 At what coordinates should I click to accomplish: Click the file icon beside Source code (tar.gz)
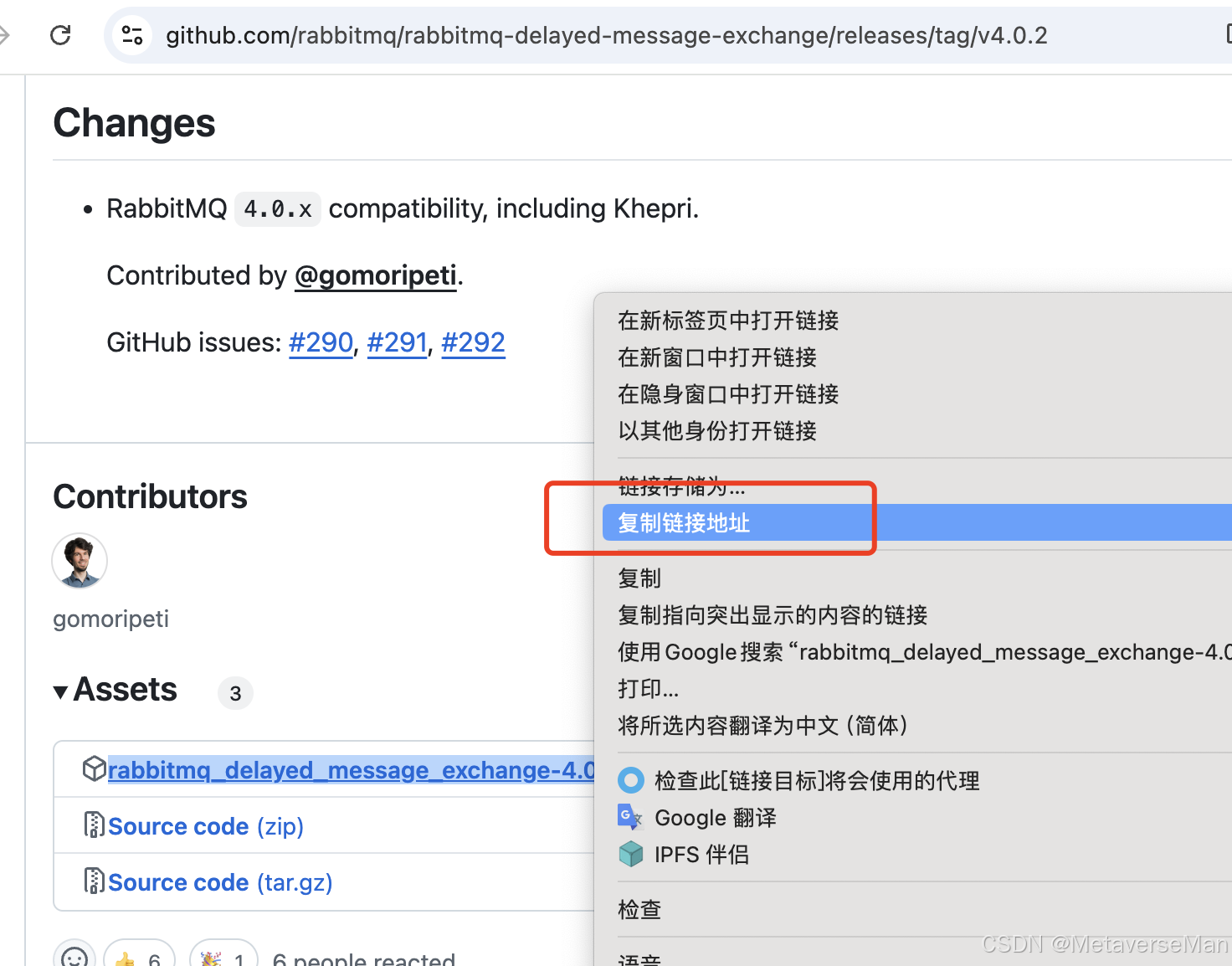point(94,881)
